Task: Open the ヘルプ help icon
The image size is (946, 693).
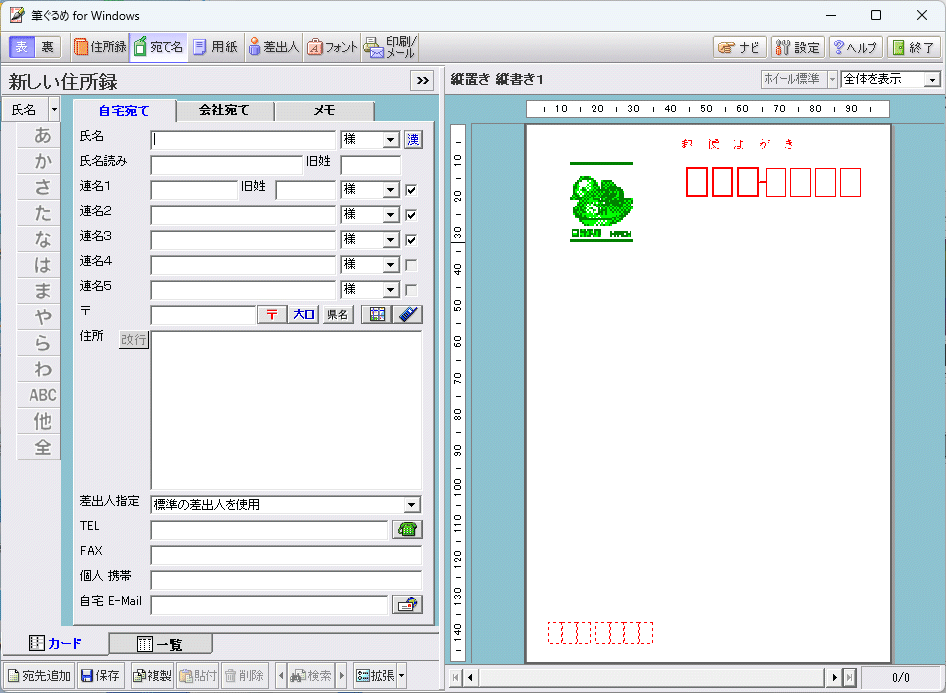Action: point(856,48)
